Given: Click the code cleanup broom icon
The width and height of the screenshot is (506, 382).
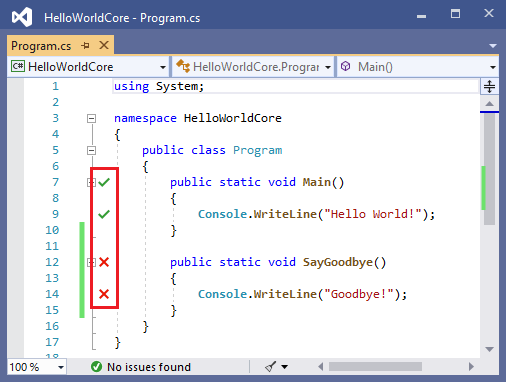Looking at the screenshot, I should point(271,367).
